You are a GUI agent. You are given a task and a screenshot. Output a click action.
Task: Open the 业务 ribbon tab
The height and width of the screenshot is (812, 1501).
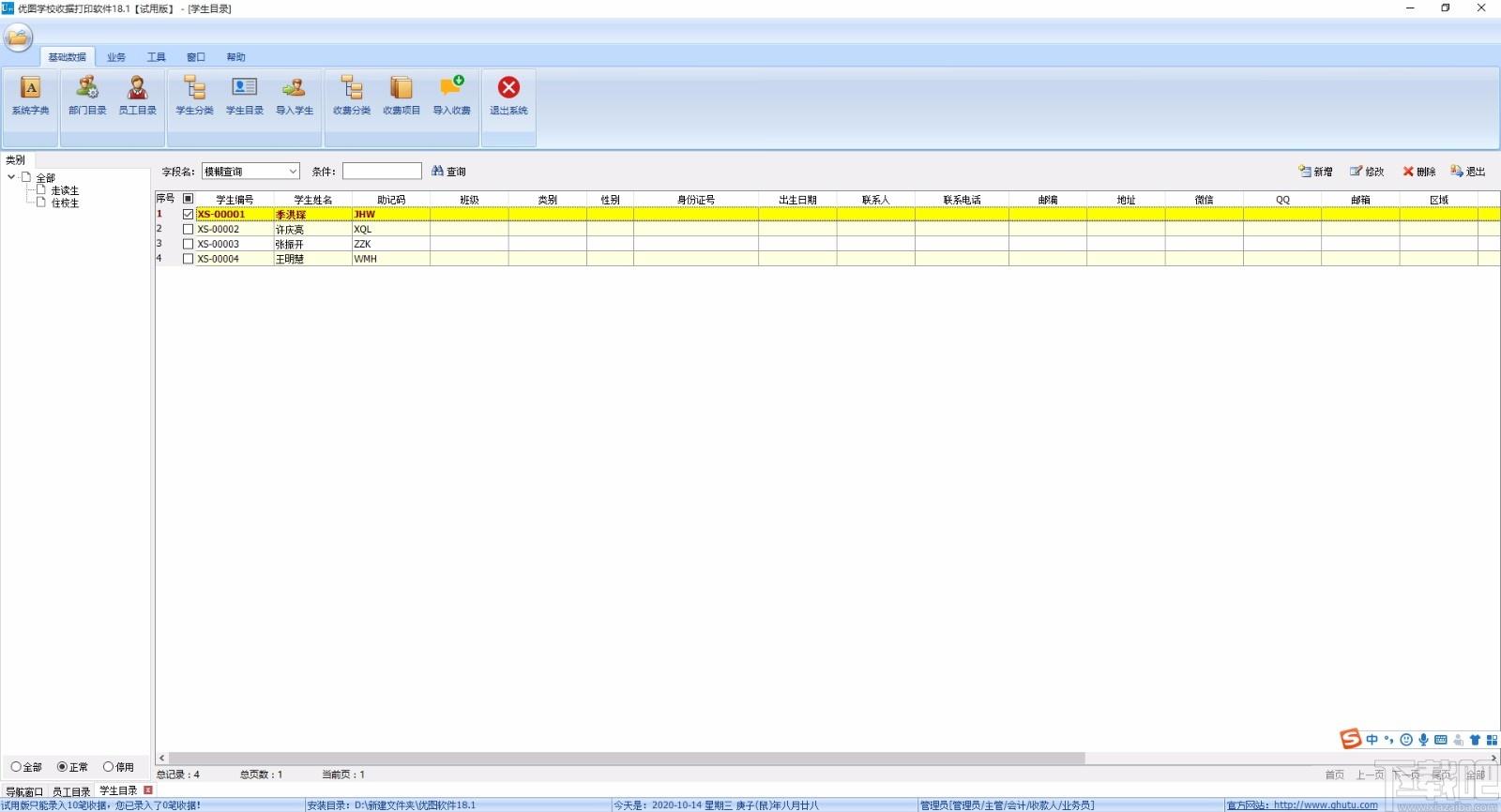[116, 57]
